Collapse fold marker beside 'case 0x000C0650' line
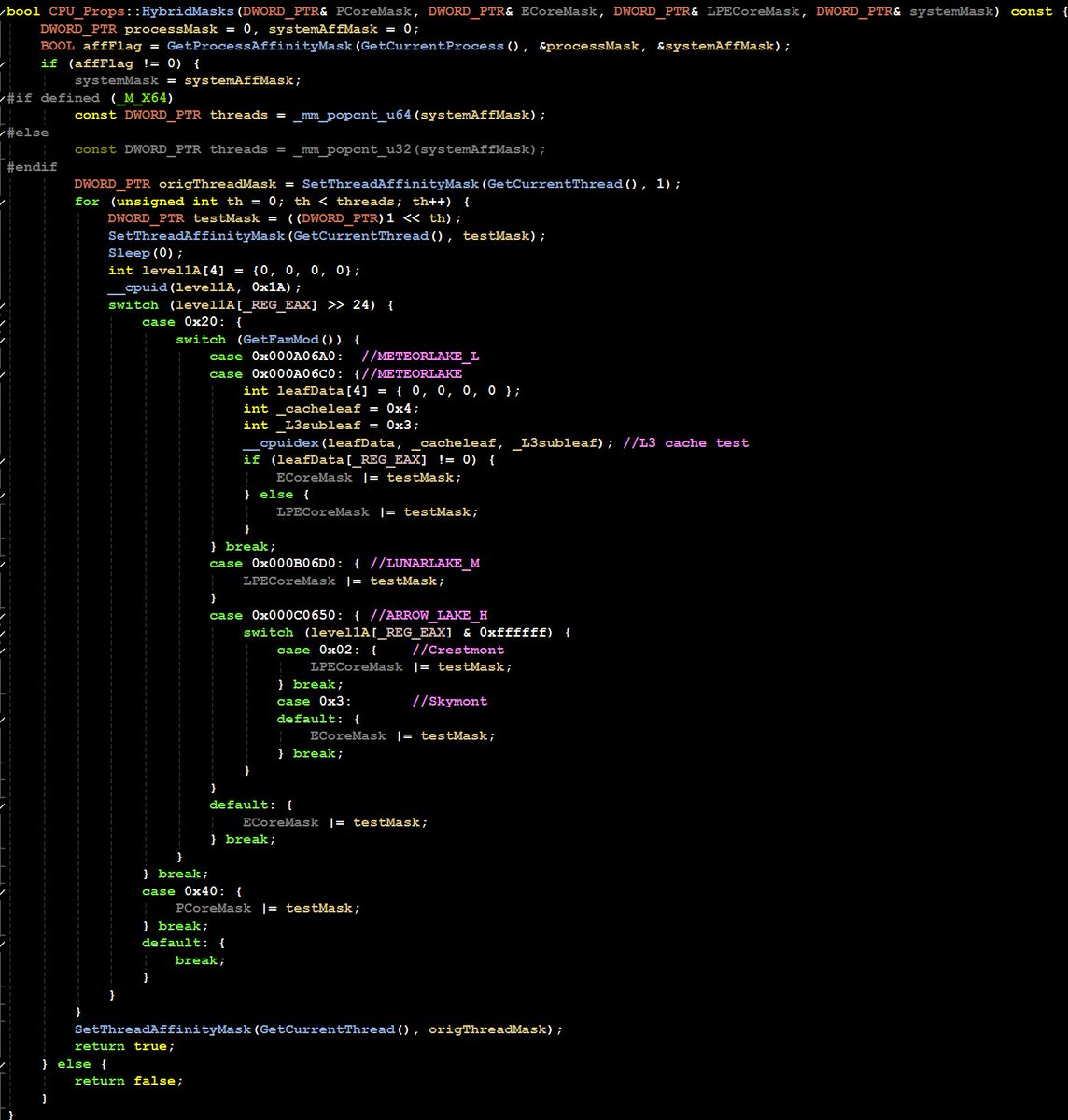Viewport: 1068px width, 1120px height. pyautogui.click(x=3, y=615)
